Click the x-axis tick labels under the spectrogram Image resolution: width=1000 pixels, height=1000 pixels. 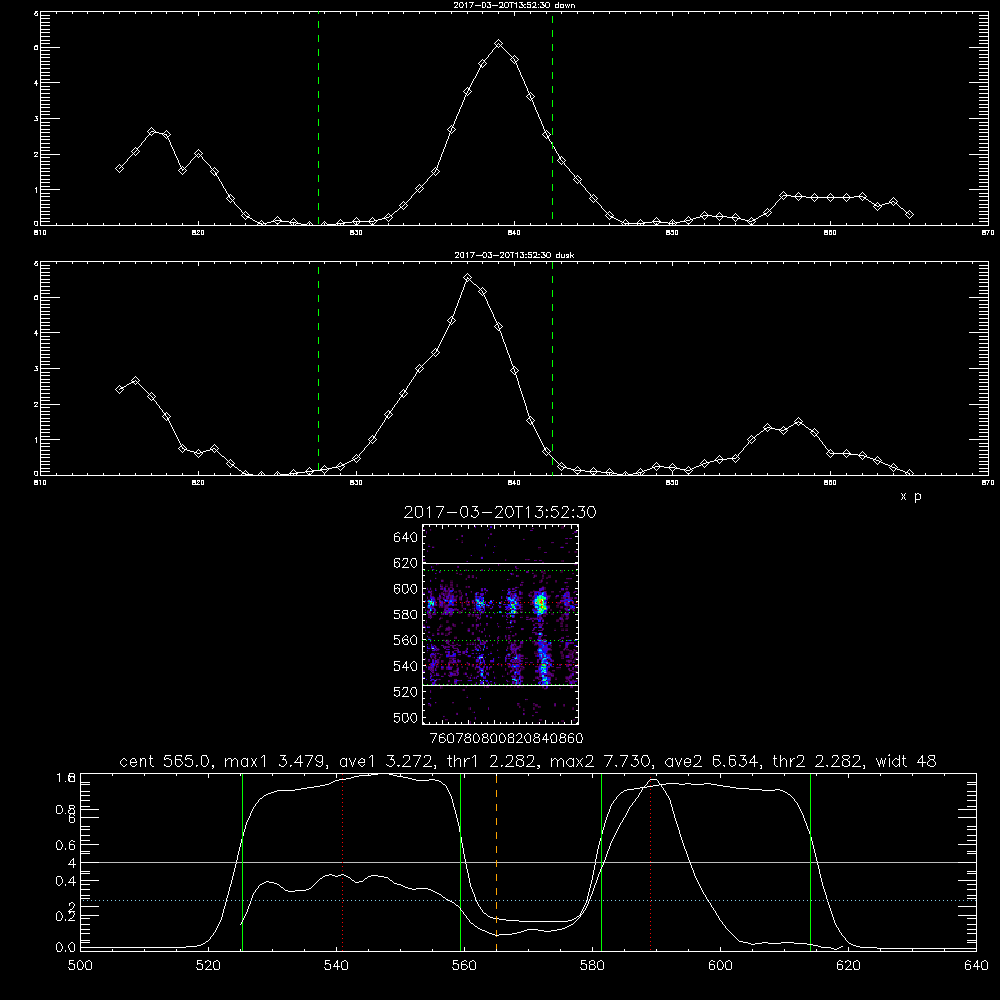point(506,738)
